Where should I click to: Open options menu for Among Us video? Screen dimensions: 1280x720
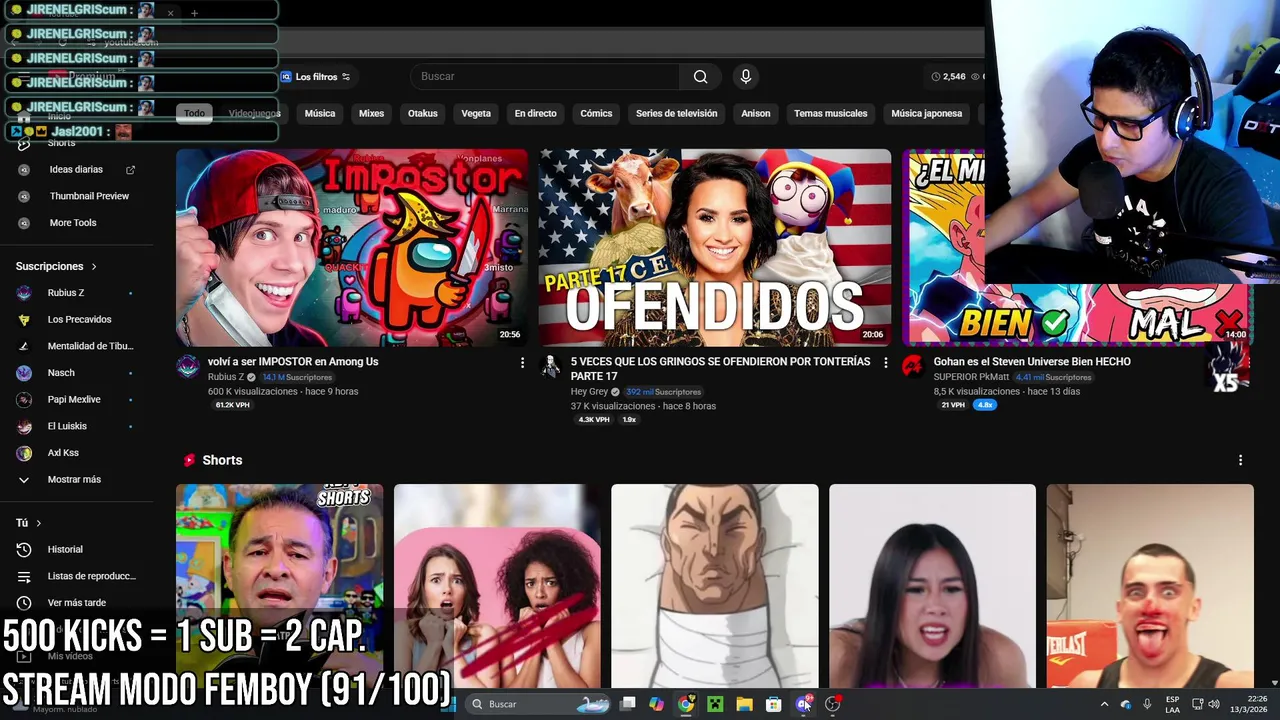pyautogui.click(x=522, y=363)
